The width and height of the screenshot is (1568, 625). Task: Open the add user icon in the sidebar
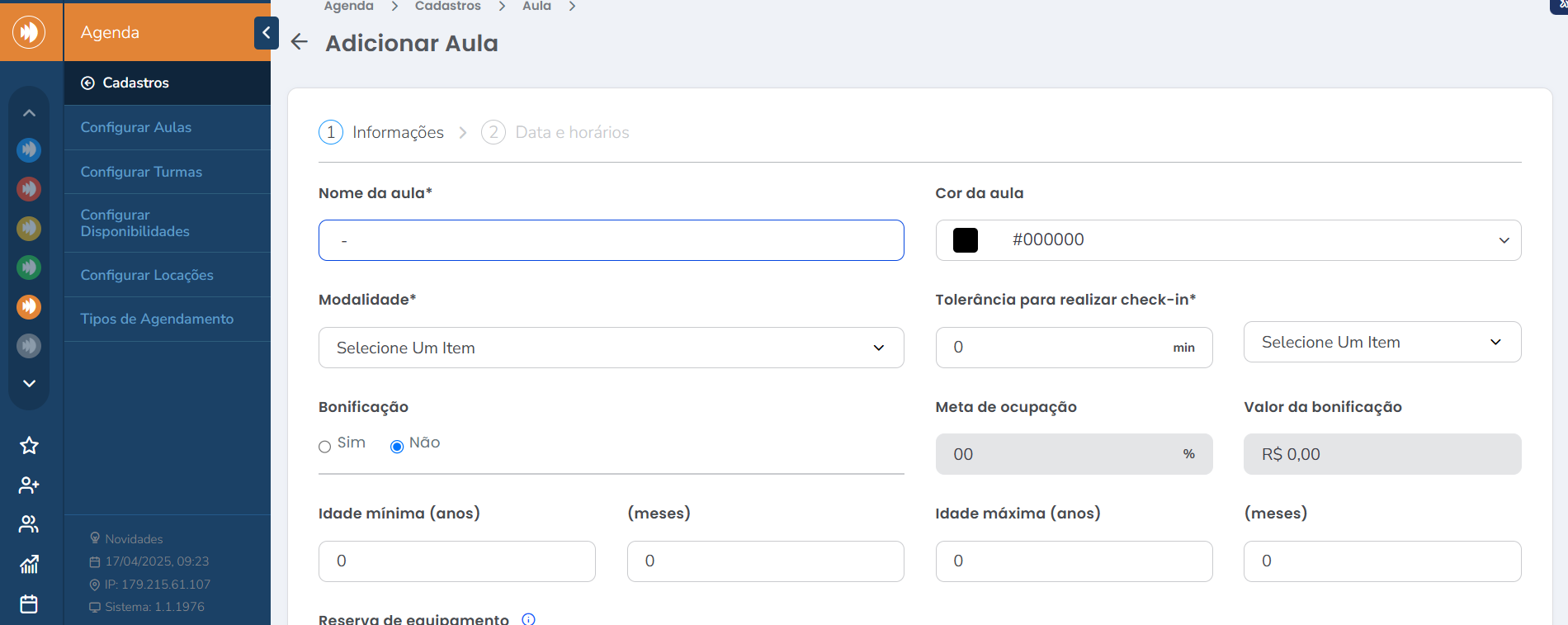29,485
